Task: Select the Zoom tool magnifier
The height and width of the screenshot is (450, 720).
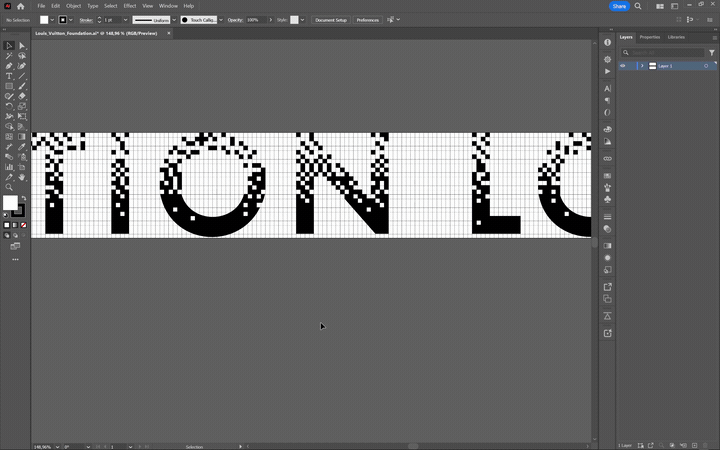Action: point(9,187)
